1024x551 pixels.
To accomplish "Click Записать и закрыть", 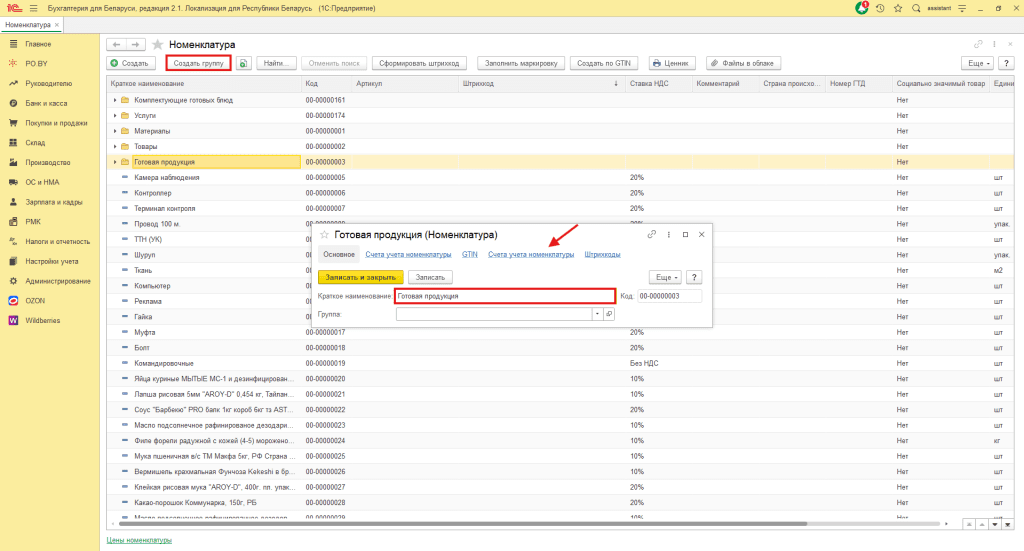I will [x=360, y=277].
